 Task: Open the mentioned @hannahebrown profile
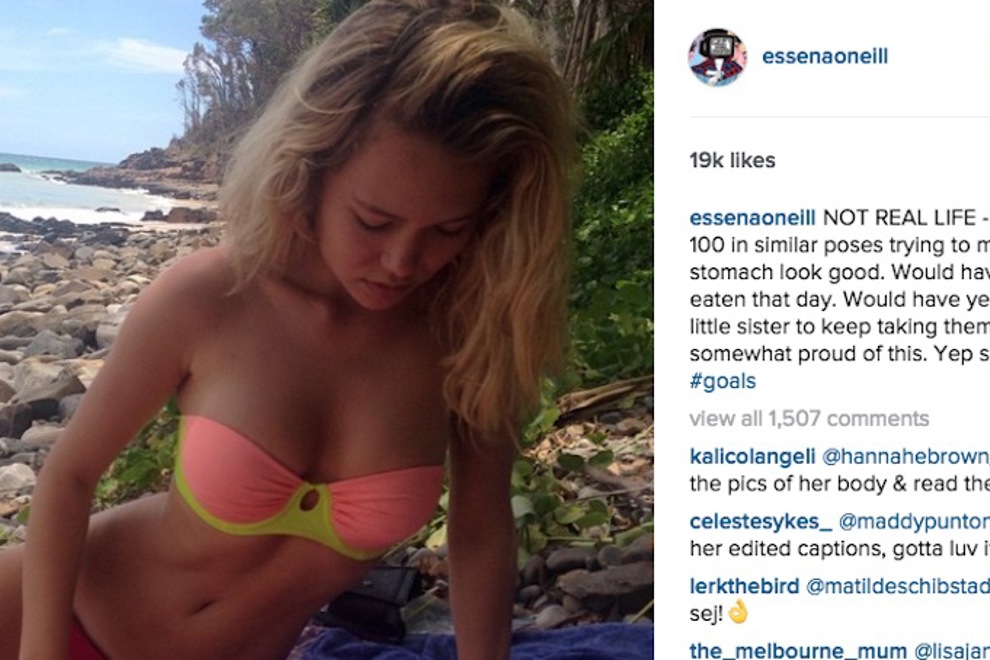905,456
